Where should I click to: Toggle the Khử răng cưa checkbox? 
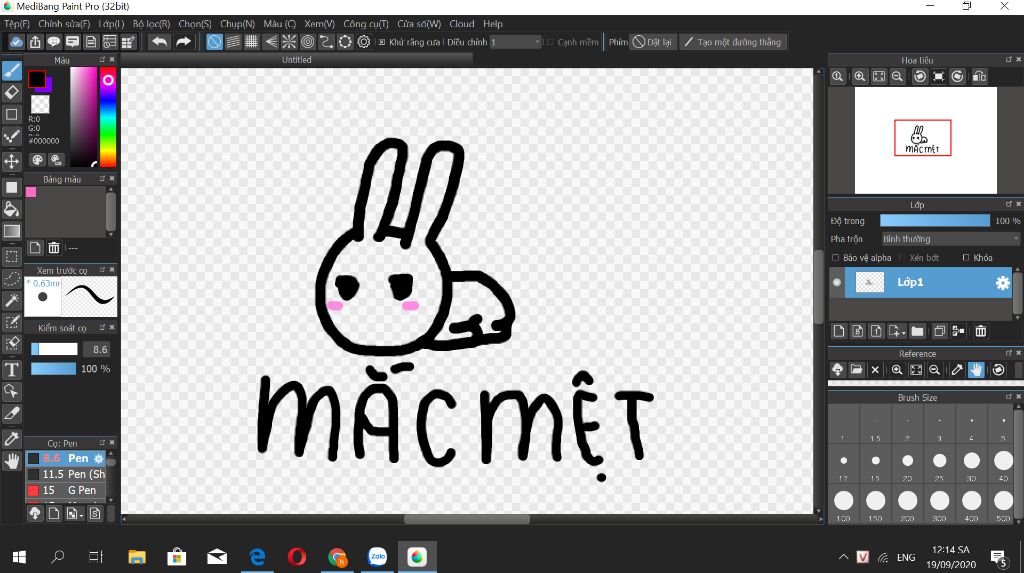pyautogui.click(x=382, y=42)
